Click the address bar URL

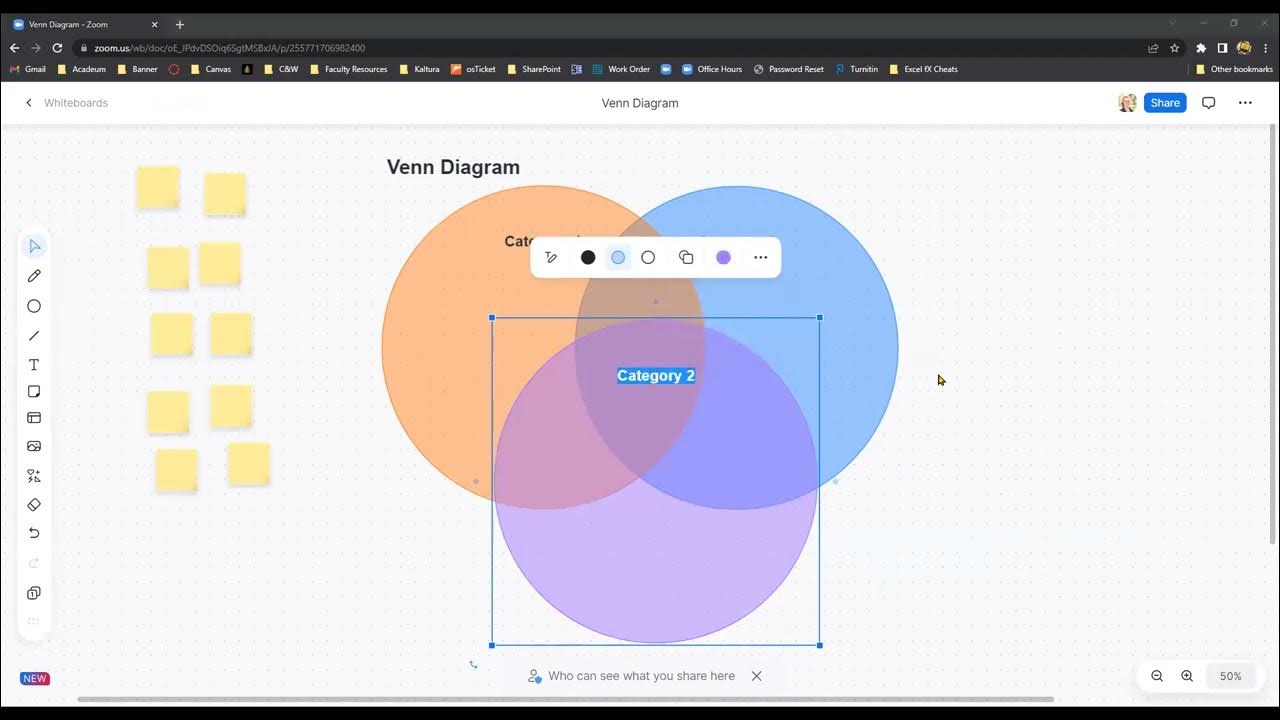230,48
